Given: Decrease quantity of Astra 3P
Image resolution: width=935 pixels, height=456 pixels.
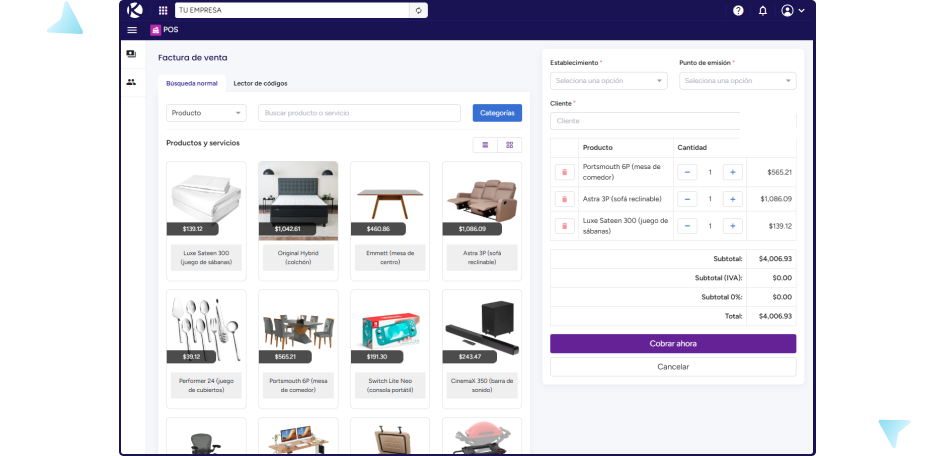Looking at the screenshot, I should 687,199.
